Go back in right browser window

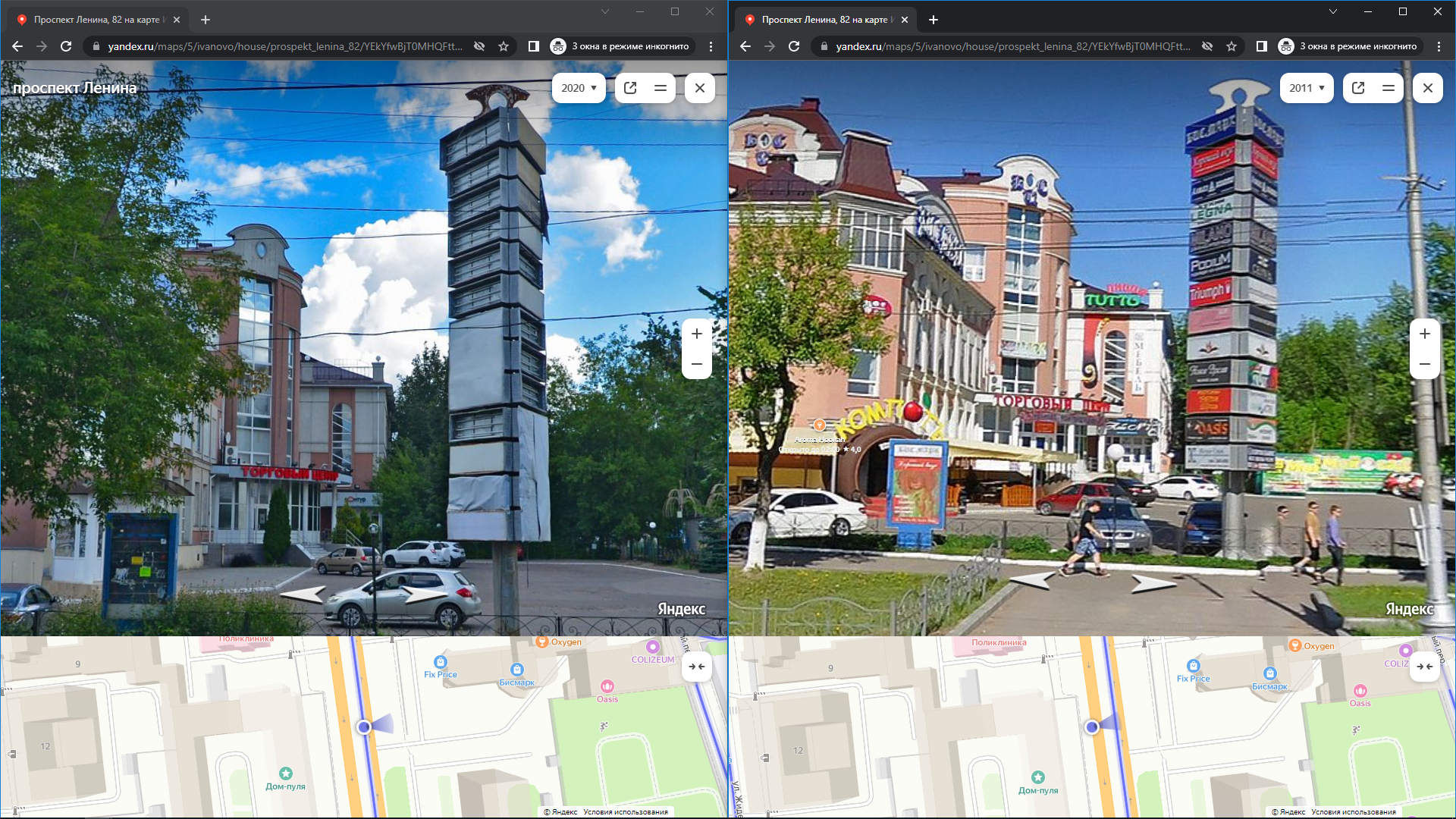tap(745, 46)
